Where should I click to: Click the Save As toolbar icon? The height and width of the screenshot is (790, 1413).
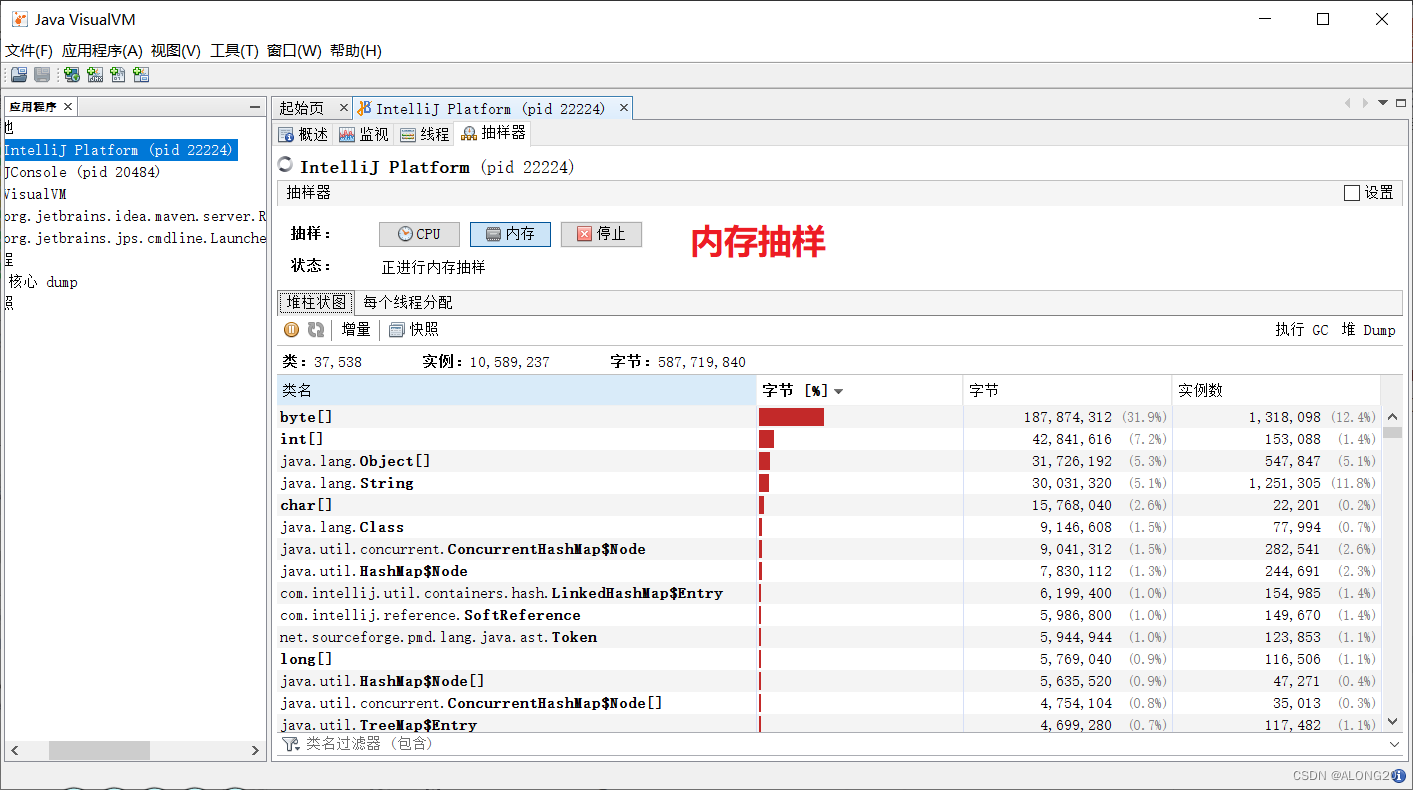[x=42, y=75]
